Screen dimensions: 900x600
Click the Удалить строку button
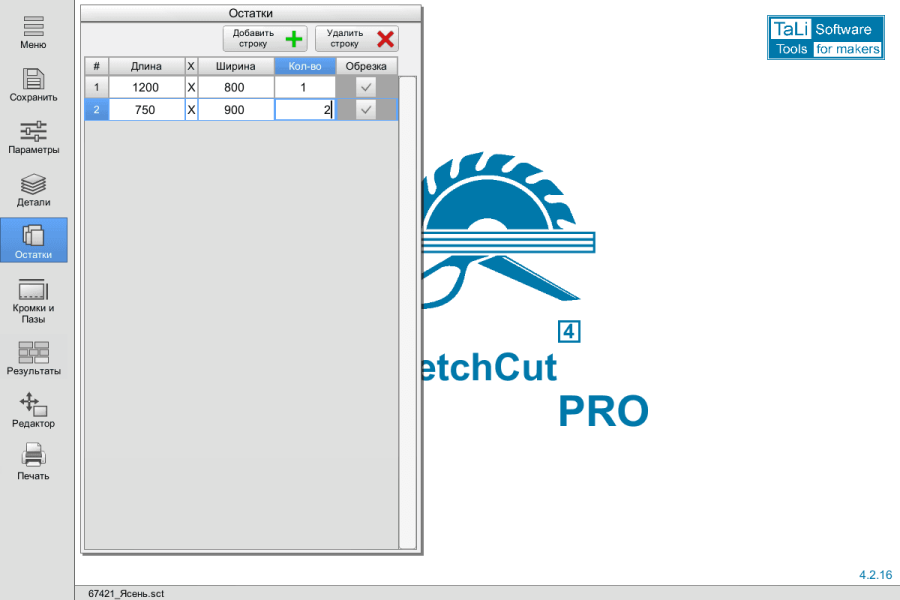[356, 38]
